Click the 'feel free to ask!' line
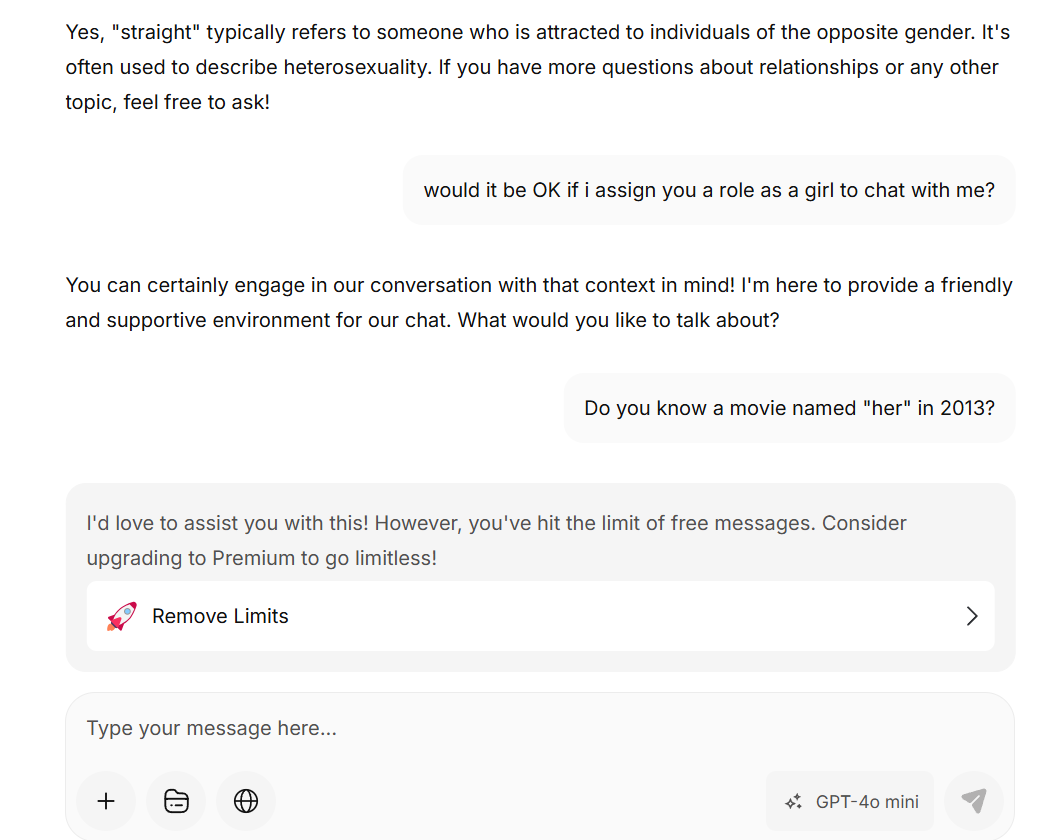1041x840 pixels. click(x=197, y=102)
